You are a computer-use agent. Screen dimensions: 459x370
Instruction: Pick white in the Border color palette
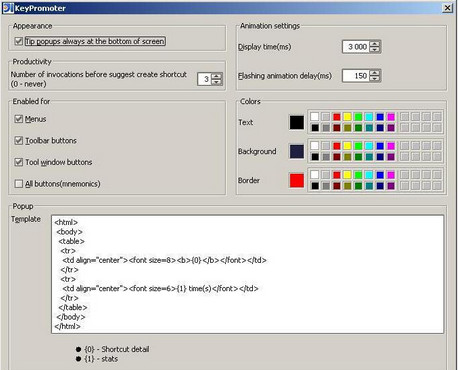tap(315, 175)
